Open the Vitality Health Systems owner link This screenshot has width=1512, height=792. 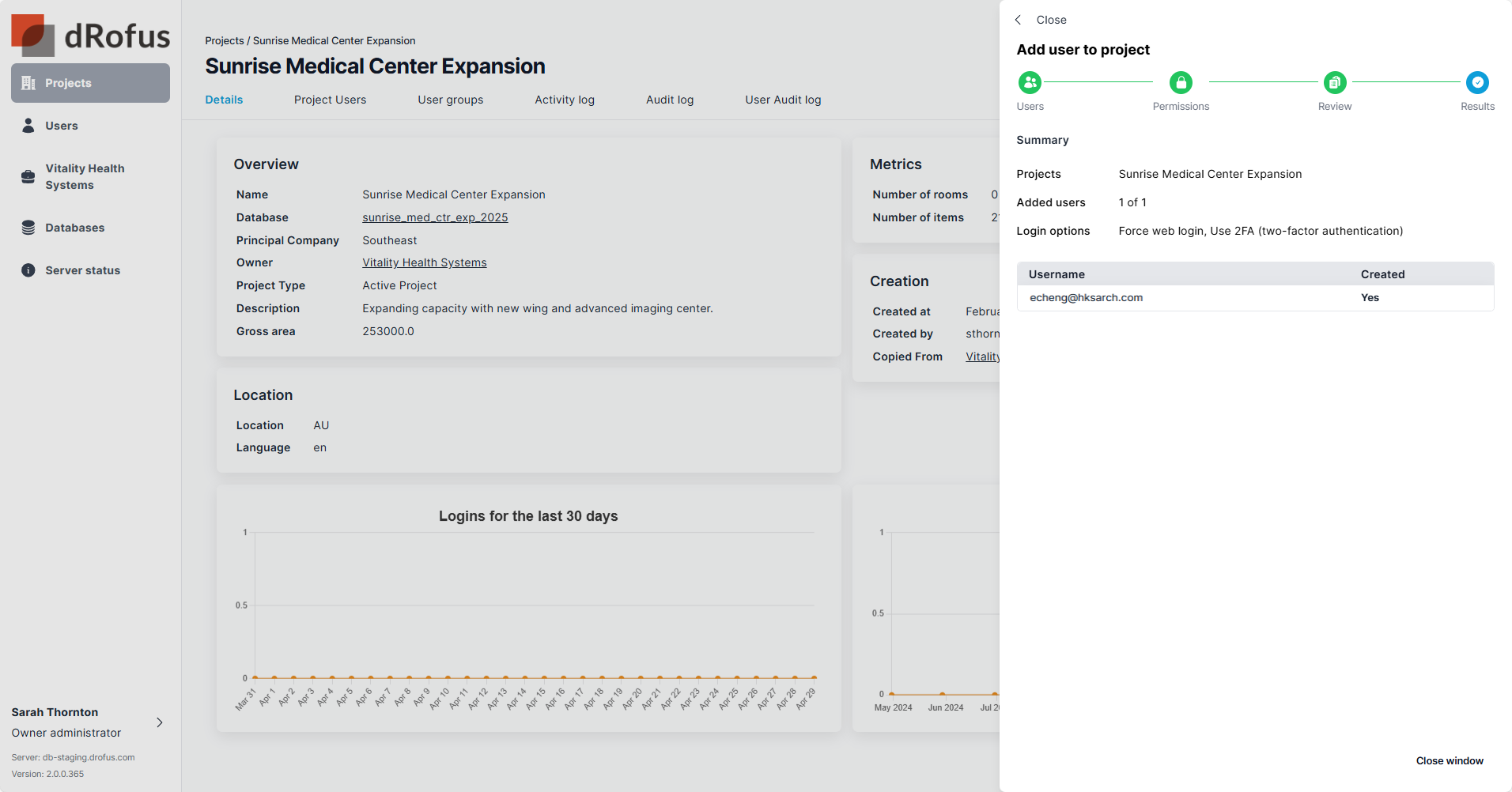425,262
